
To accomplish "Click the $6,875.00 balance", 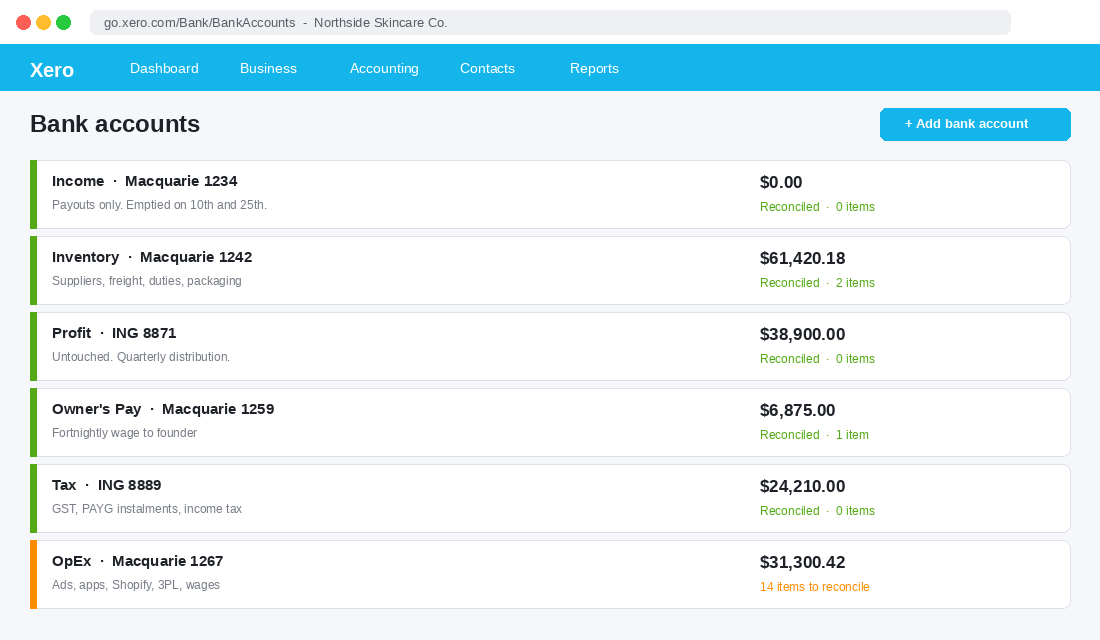I will pyautogui.click(x=798, y=410).
